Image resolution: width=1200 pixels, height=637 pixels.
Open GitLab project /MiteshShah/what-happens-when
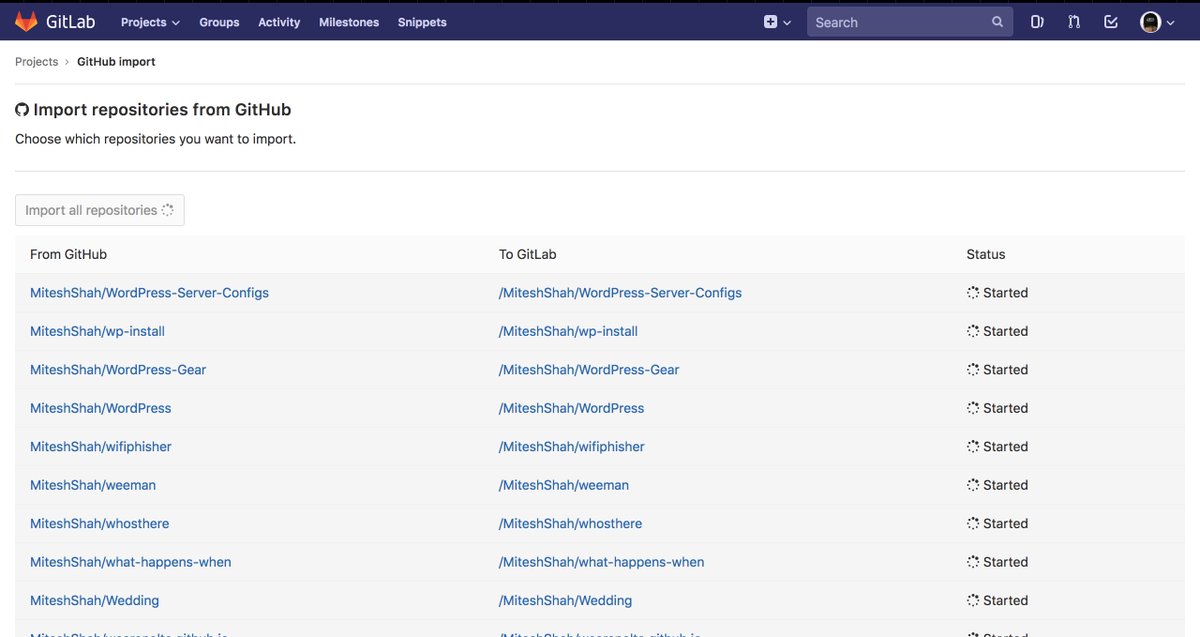(601, 562)
